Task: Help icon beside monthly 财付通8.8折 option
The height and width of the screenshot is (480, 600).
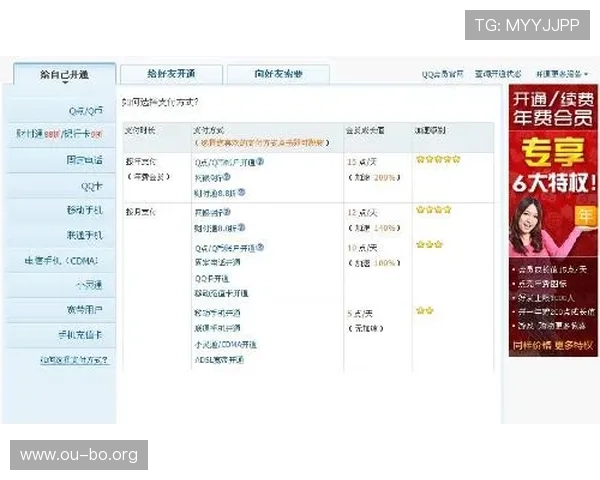Action: click(241, 227)
